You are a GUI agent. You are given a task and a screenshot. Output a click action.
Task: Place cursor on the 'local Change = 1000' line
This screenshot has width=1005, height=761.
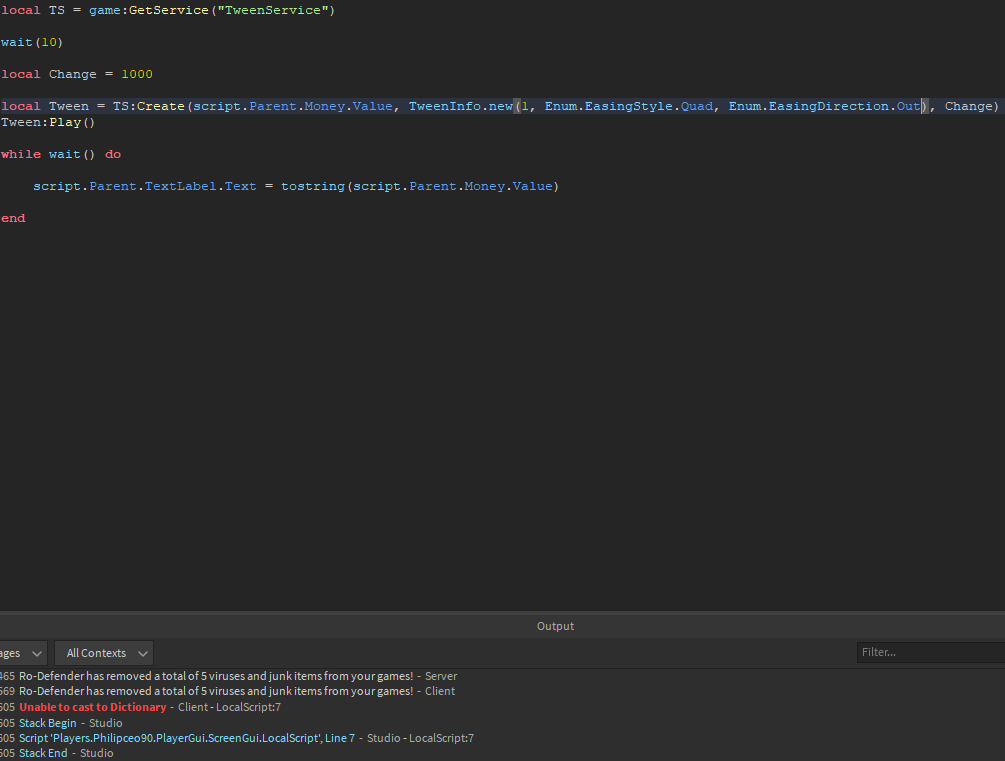[77, 74]
